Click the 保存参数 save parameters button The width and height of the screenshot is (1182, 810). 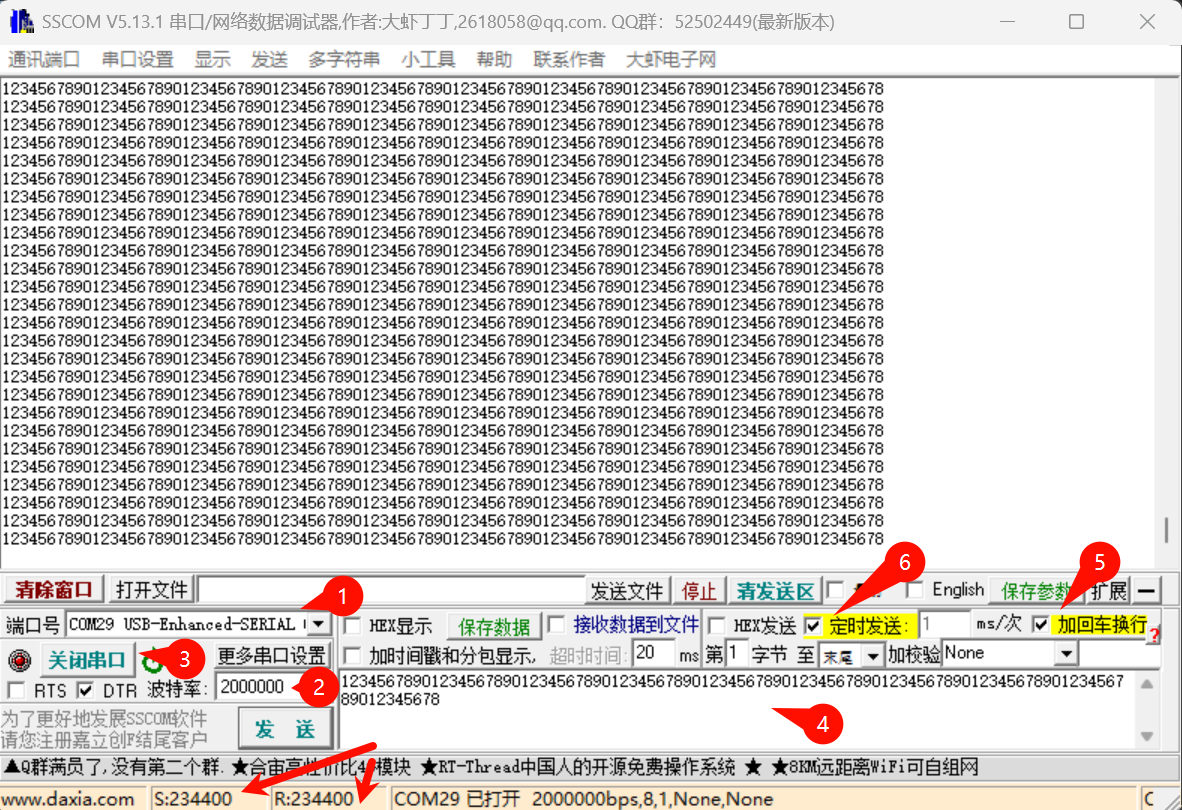[1036, 591]
